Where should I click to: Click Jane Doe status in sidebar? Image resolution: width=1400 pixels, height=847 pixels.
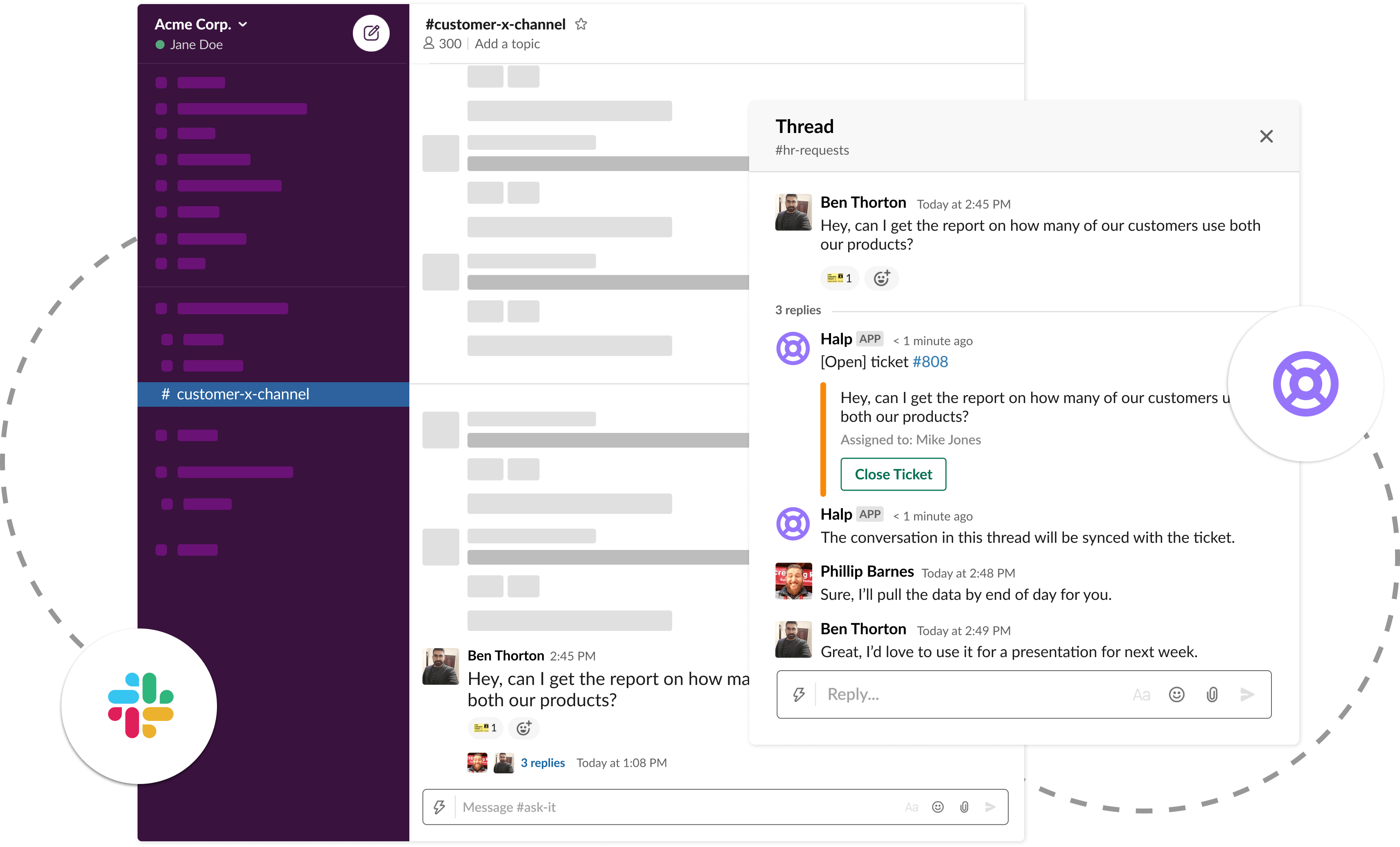point(189,44)
